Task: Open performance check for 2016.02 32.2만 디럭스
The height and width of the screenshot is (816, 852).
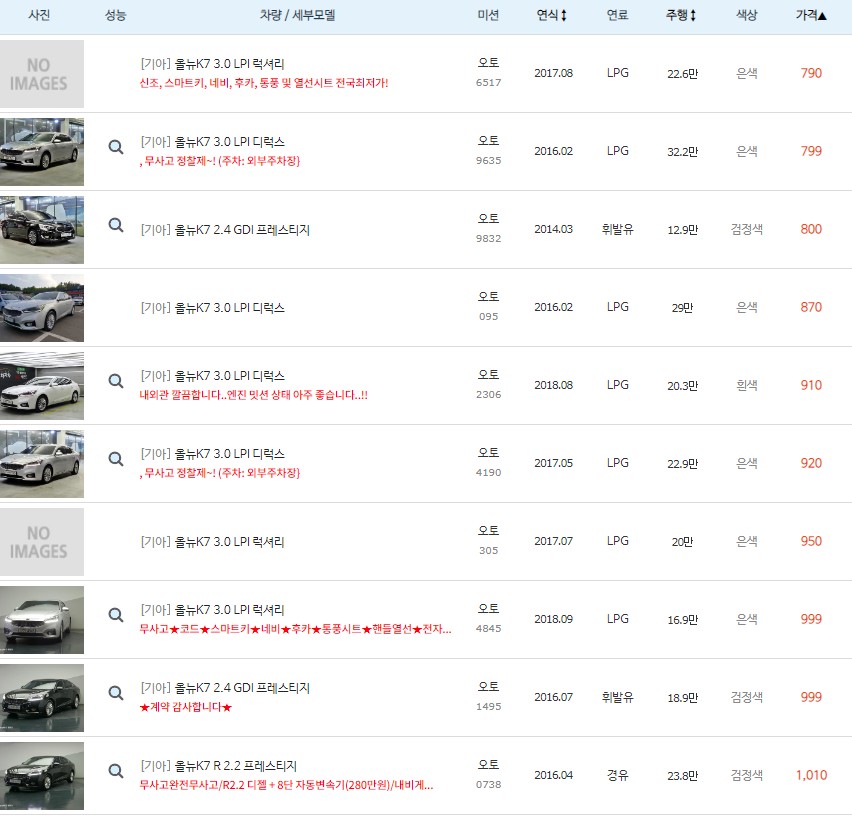Action: coord(116,147)
